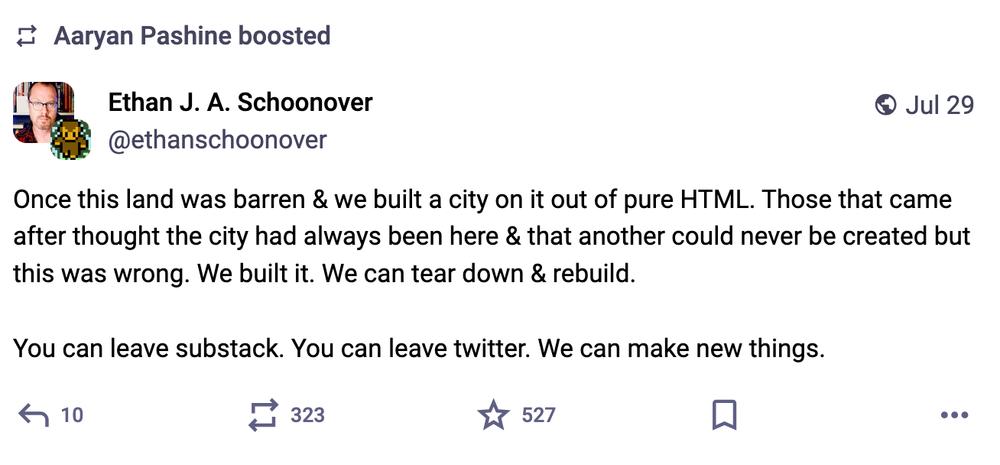The width and height of the screenshot is (1000, 465).
Task: Click the favorites count 527
Action: (x=538, y=415)
